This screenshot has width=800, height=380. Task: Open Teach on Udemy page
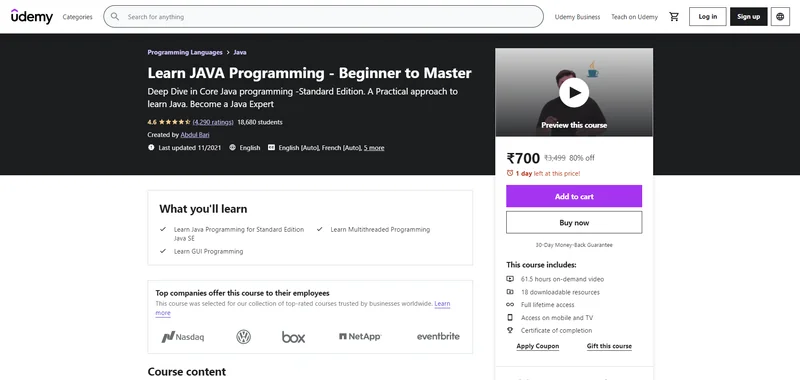pyautogui.click(x=635, y=17)
